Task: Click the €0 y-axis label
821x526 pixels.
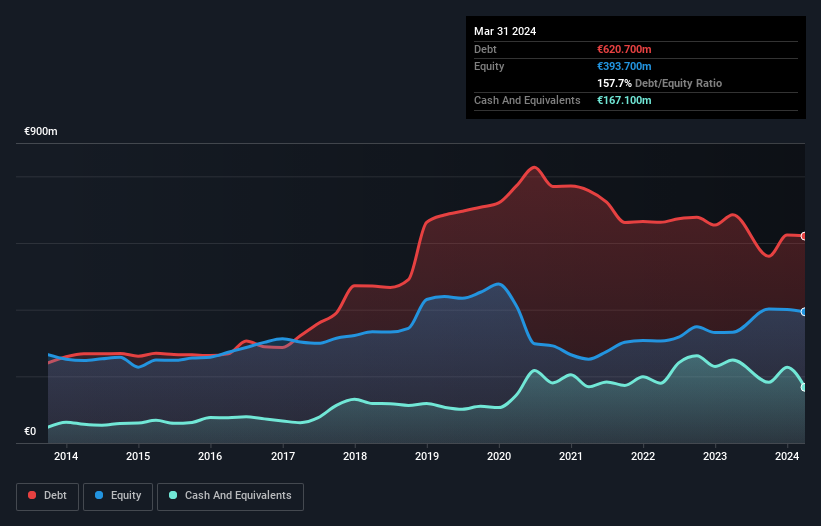Action: tap(30, 432)
